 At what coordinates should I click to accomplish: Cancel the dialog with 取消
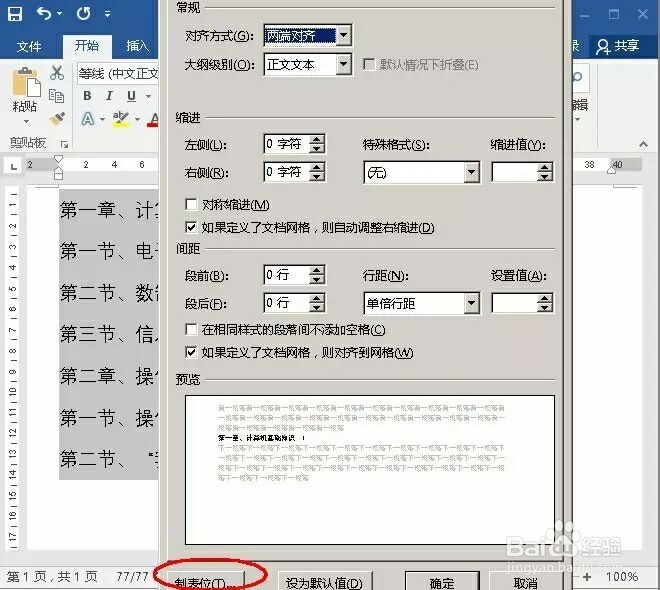526,582
